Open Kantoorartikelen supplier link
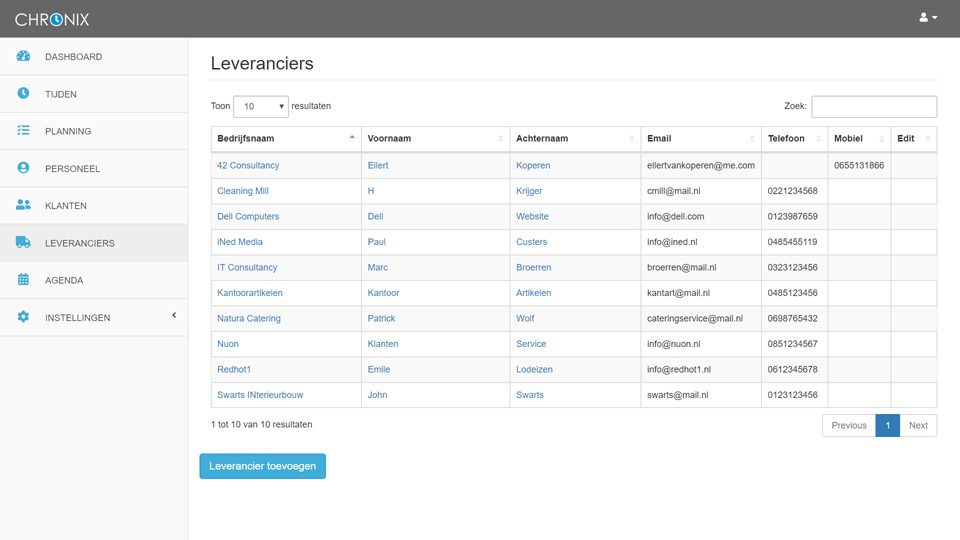Screen dimensions: 960x540 coord(250,293)
